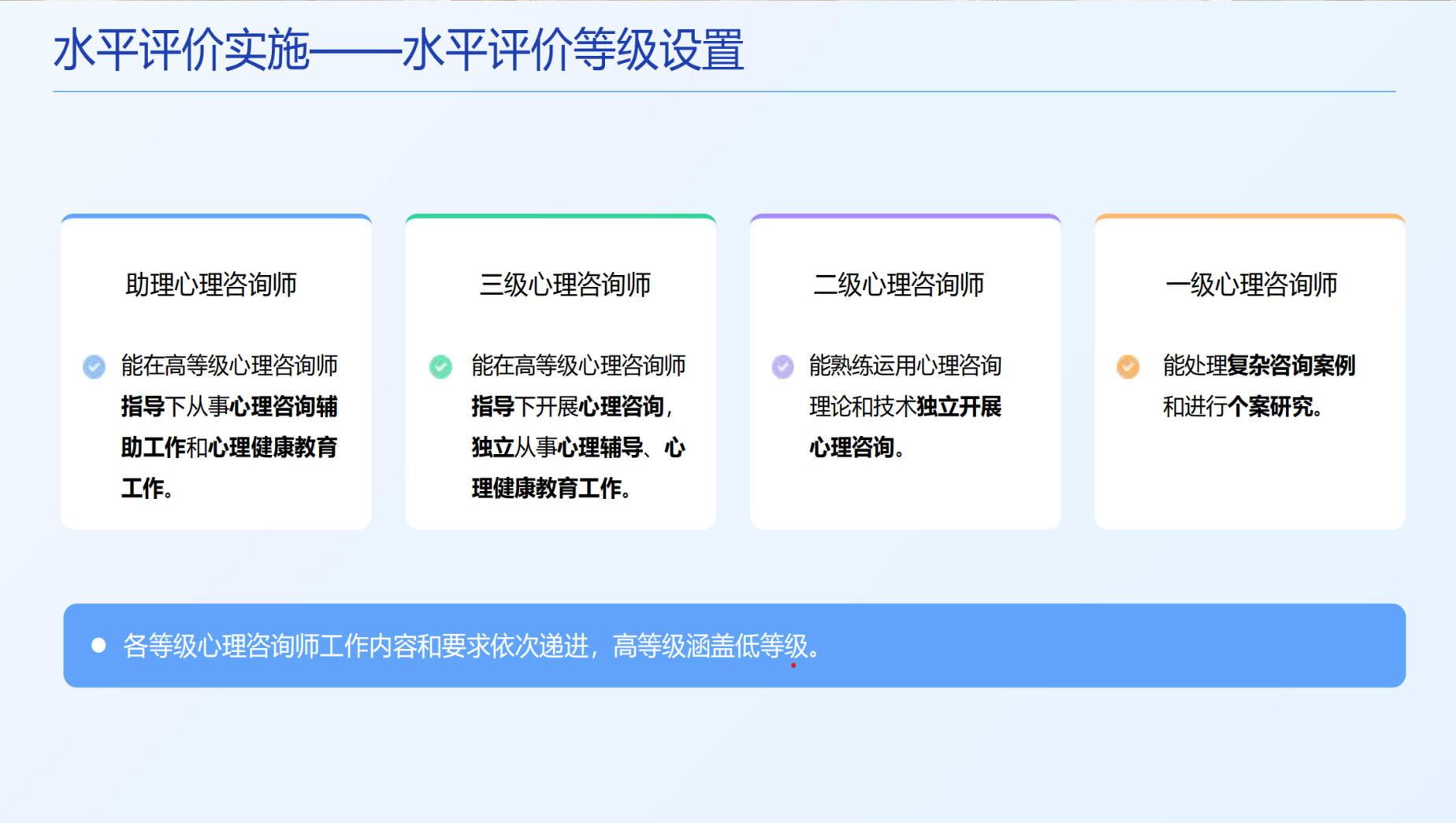The height and width of the screenshot is (823, 1456).
Task: Click the small red dot under the banner text
Action: click(x=793, y=665)
